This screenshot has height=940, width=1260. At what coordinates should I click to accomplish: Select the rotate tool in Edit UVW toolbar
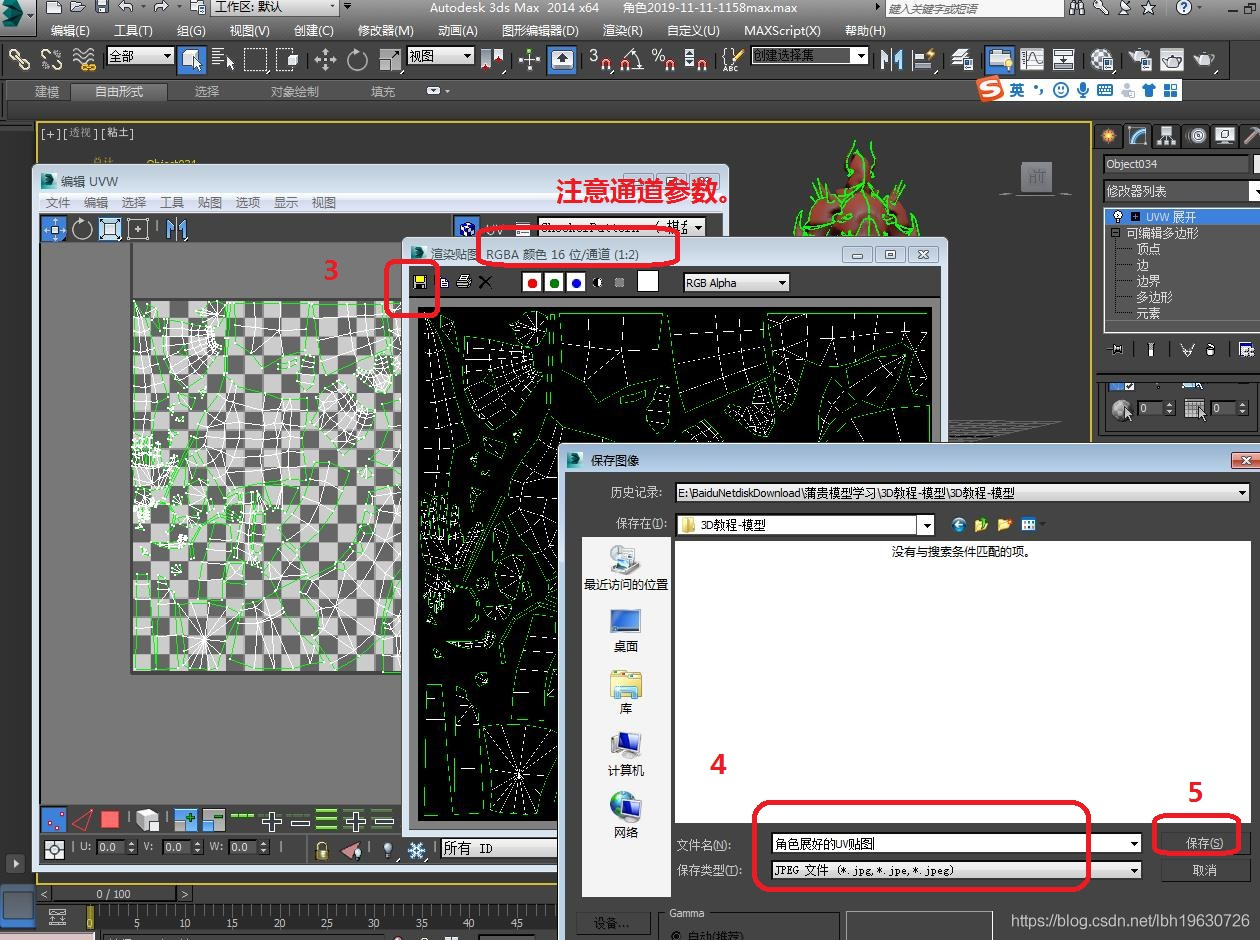[x=82, y=229]
